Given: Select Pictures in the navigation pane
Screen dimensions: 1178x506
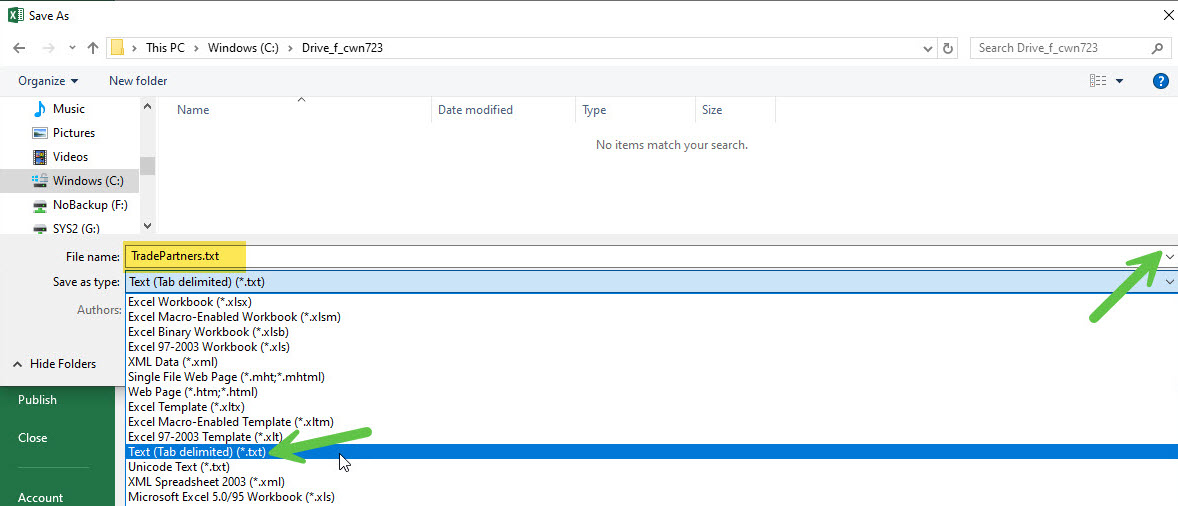Looking at the screenshot, I should click(73, 133).
